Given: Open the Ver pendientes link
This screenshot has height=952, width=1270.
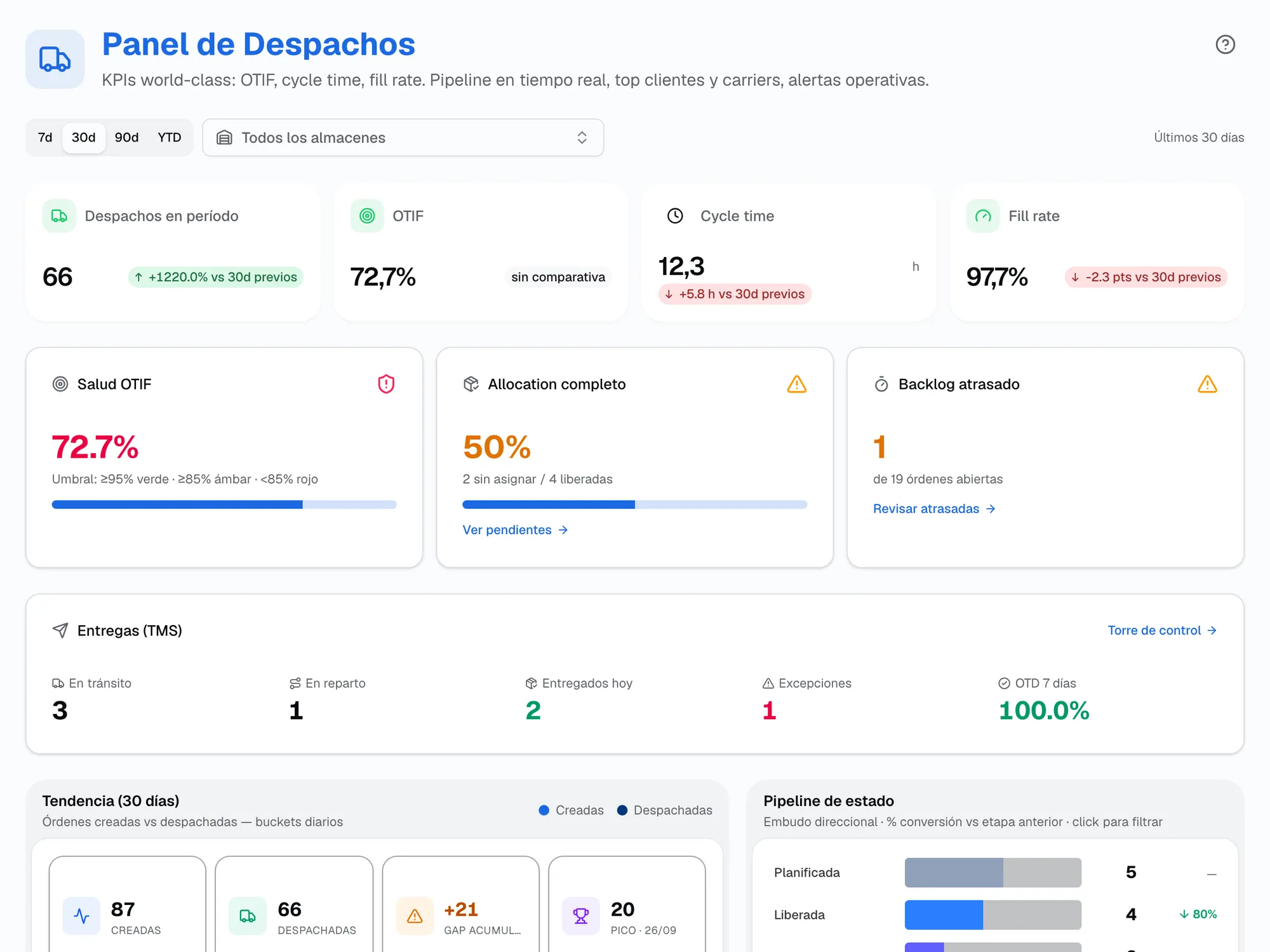Looking at the screenshot, I should [x=515, y=530].
